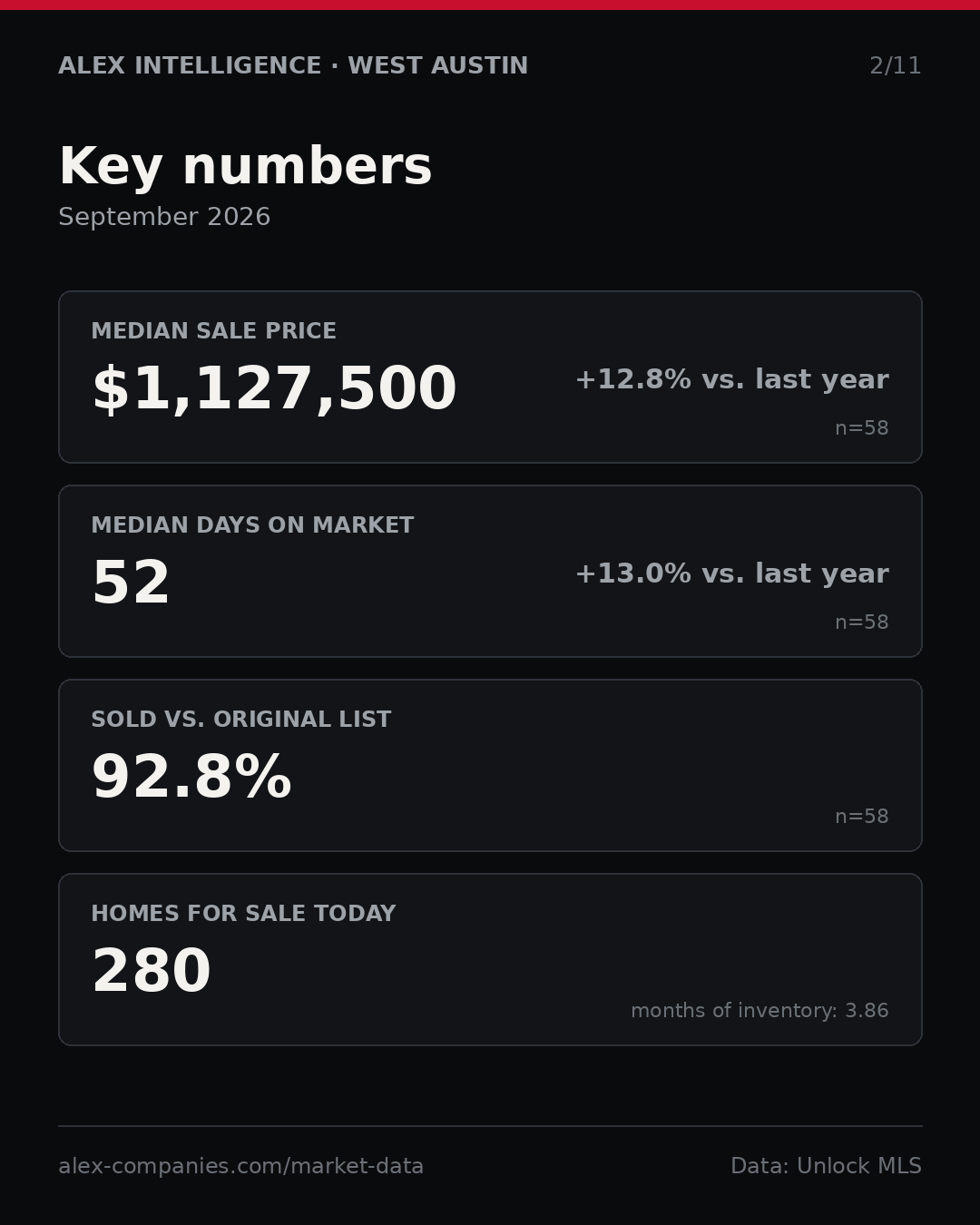The image size is (980, 1225).
Task: Click the Homes for Sale Today label
Action: (x=244, y=914)
